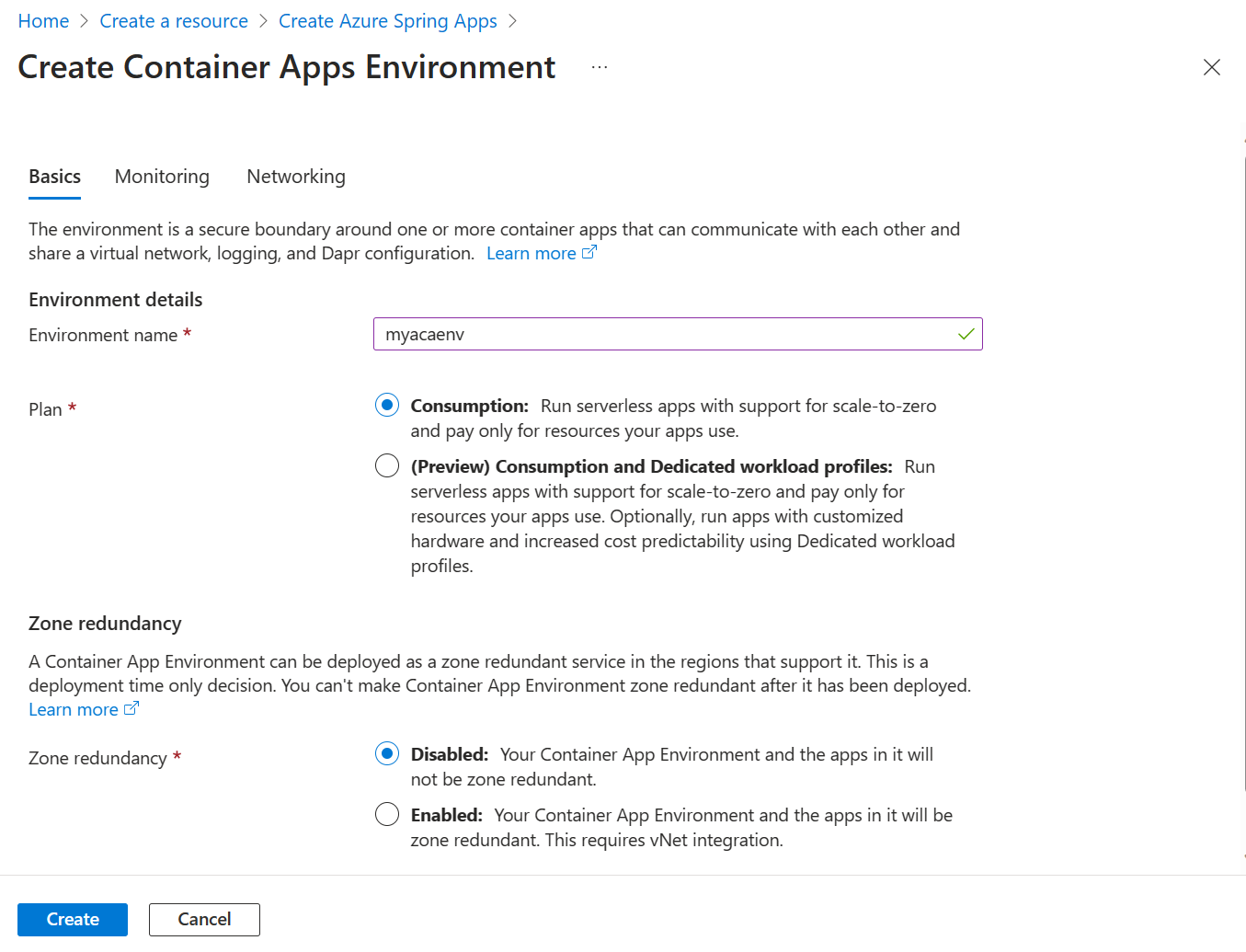Select the Consumption plan radio button

(x=387, y=405)
